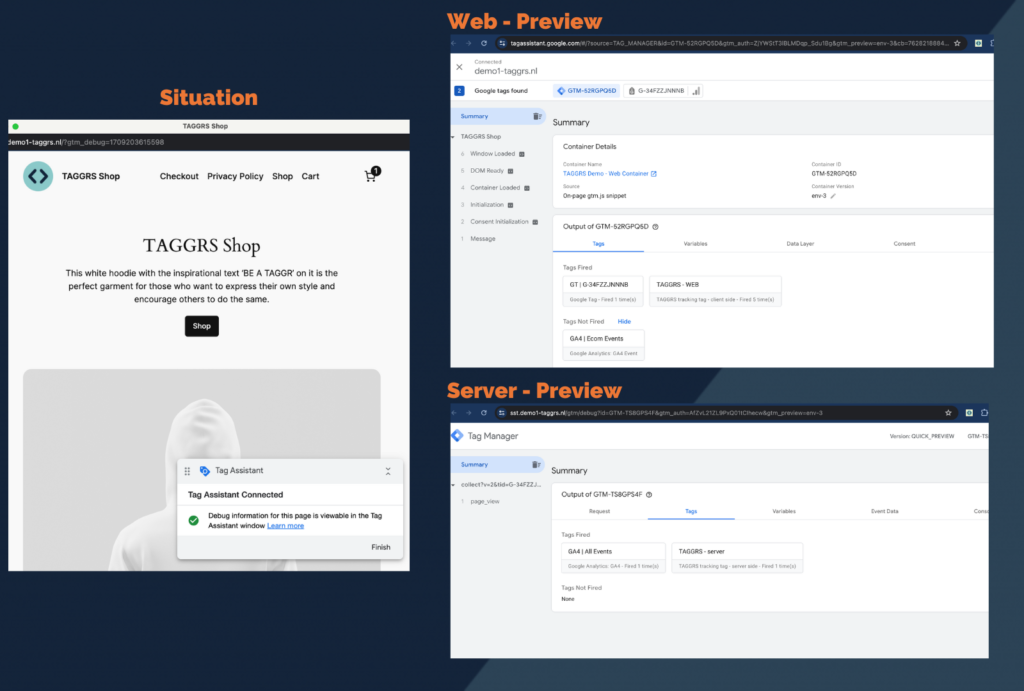The height and width of the screenshot is (691, 1024).
Task: Open help icon beside Output of GTM-TS8GPS4F
Action: [648, 495]
